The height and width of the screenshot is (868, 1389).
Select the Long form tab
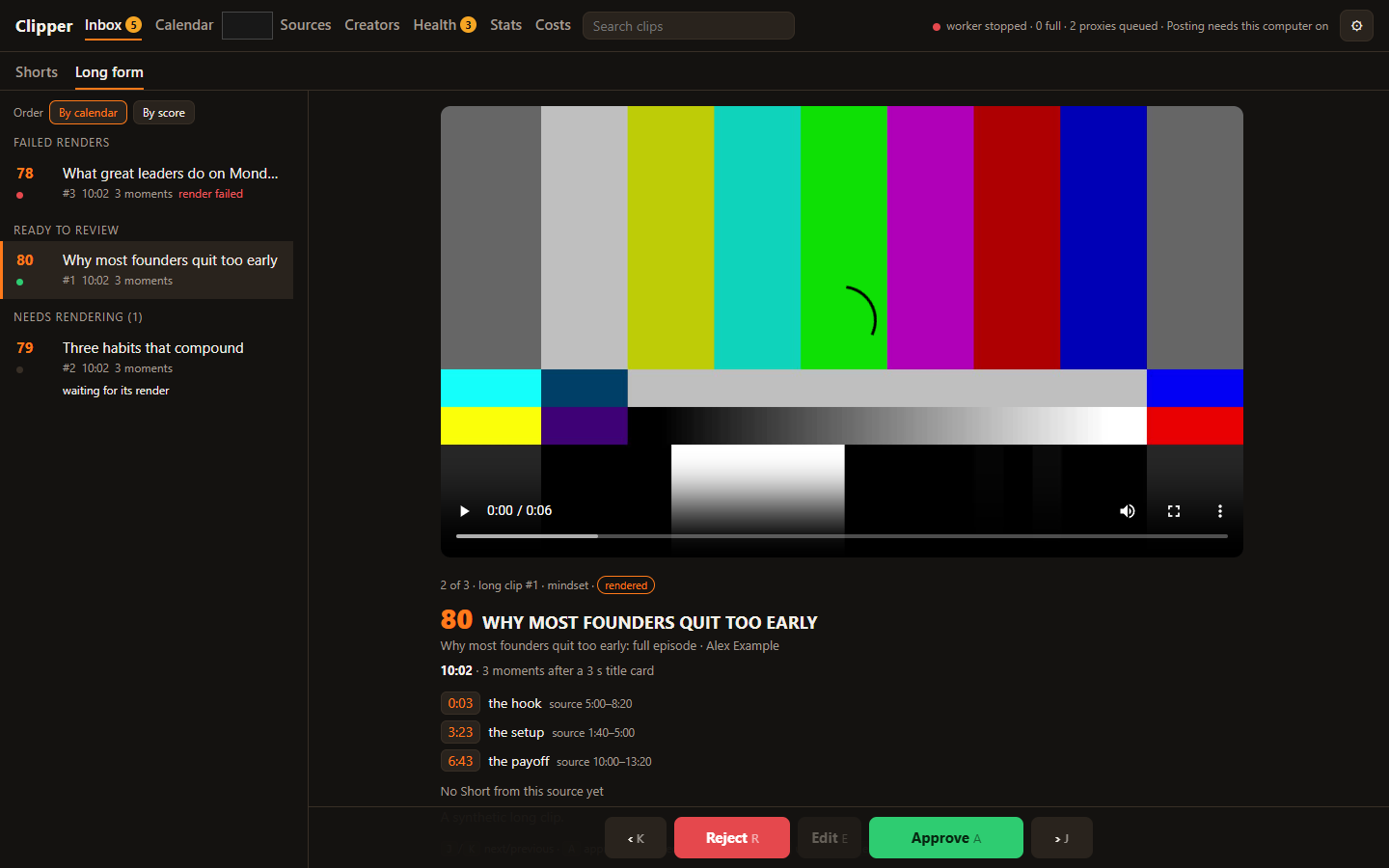click(109, 72)
